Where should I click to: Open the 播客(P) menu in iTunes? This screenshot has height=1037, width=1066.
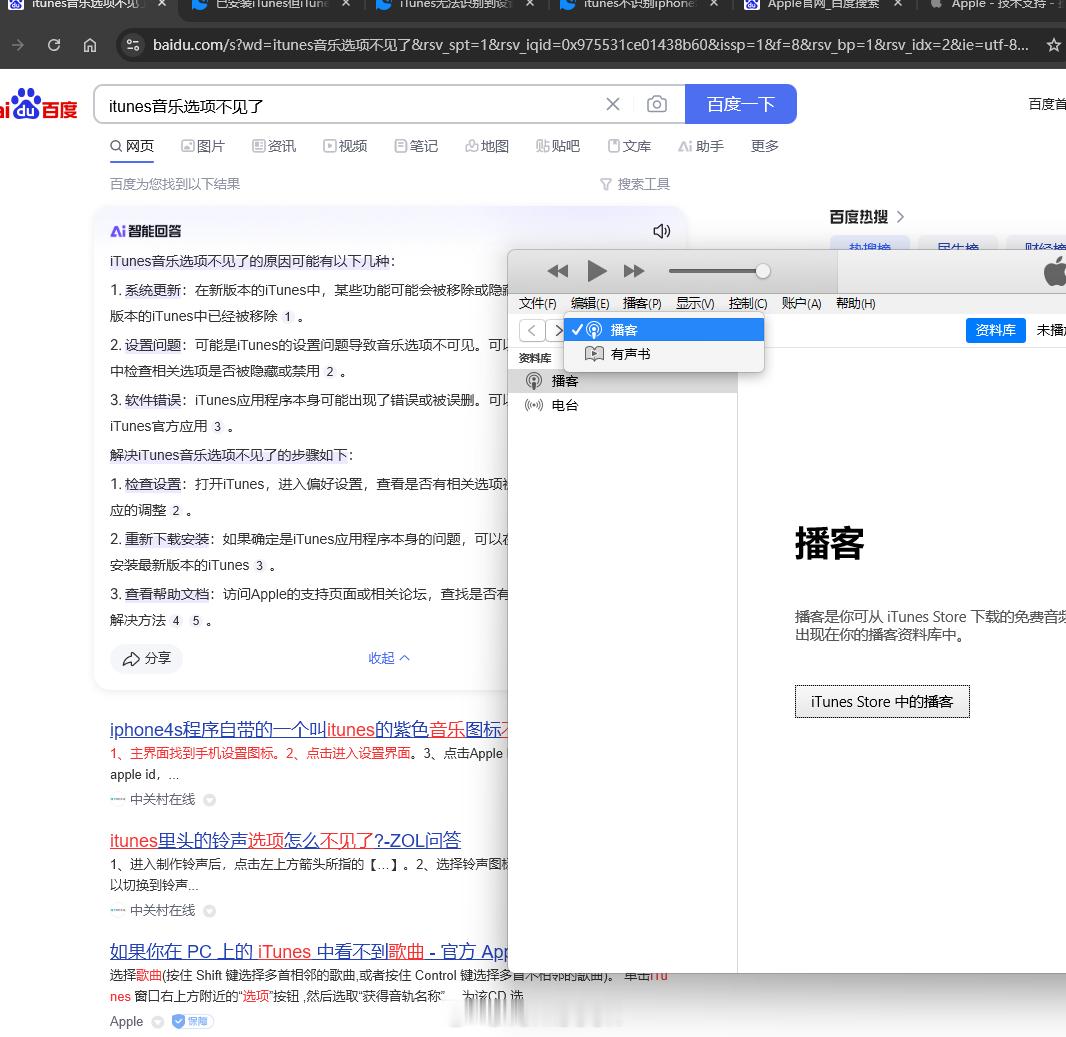642,303
